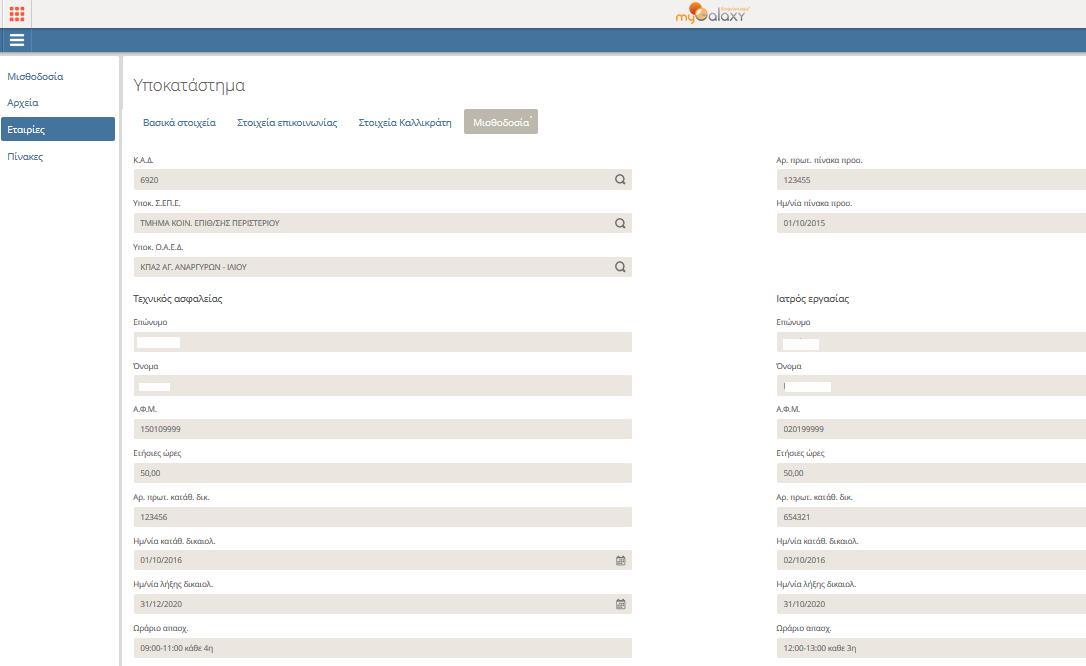This screenshot has width=1086, height=666.
Task: Select the Μισθοδοσία tab
Action: coord(501,122)
